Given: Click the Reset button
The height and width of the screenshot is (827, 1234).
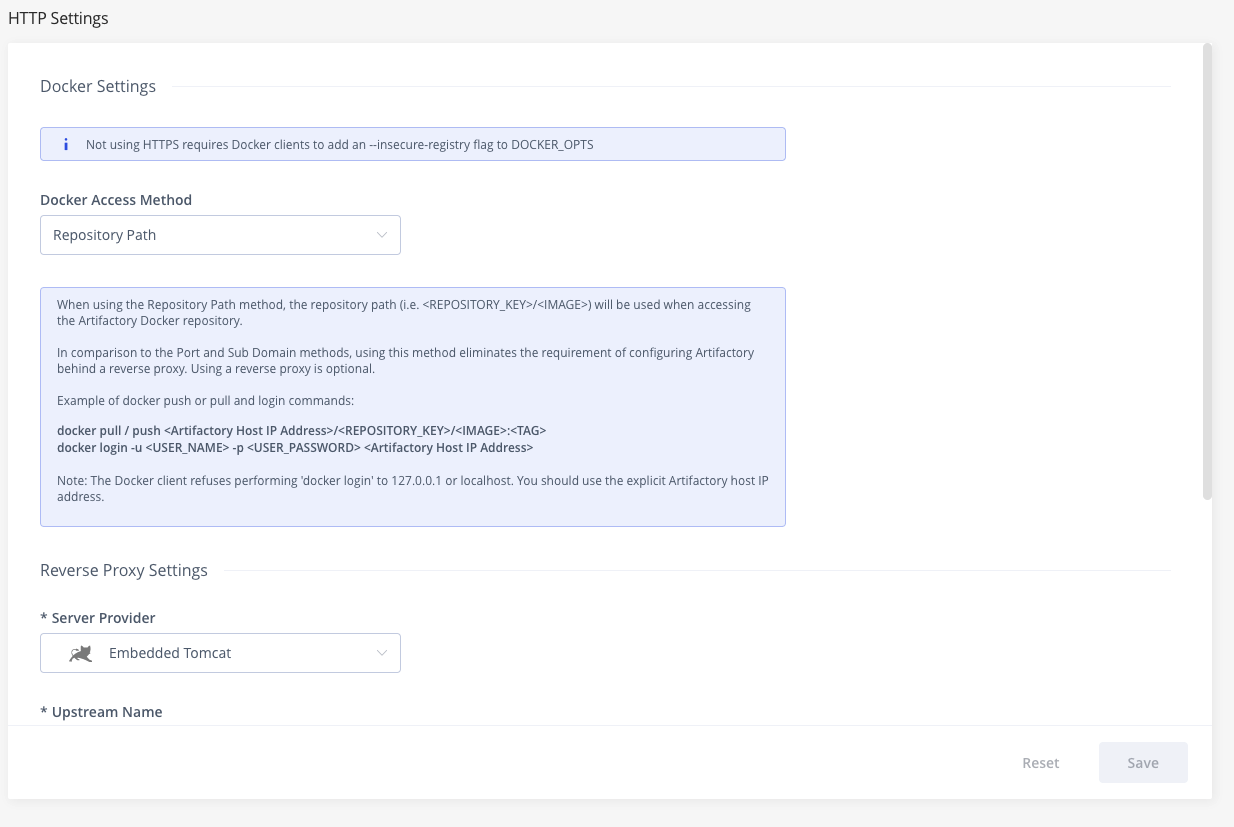Looking at the screenshot, I should pyautogui.click(x=1040, y=762).
